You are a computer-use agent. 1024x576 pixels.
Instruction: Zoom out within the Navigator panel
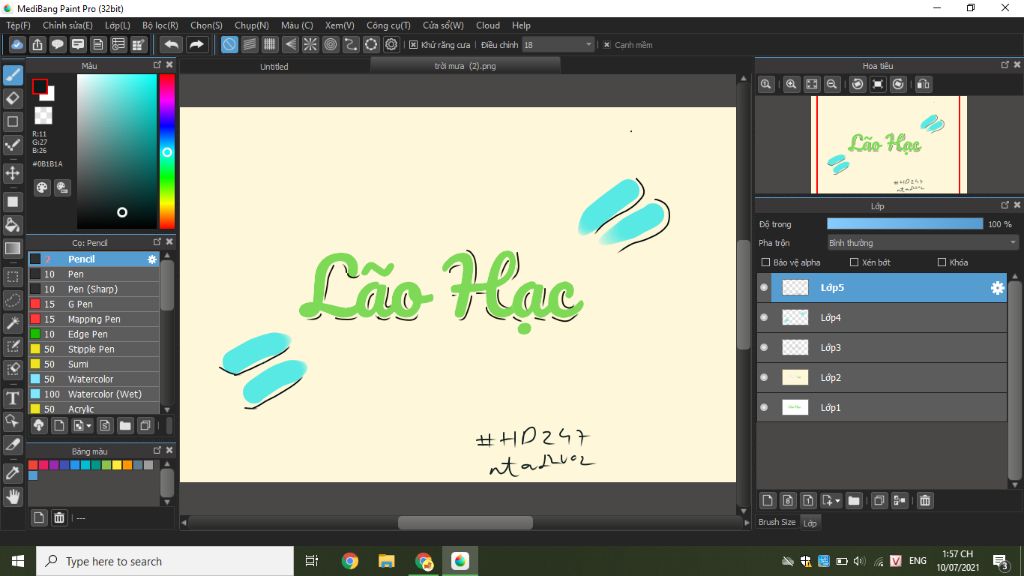pyautogui.click(x=831, y=84)
